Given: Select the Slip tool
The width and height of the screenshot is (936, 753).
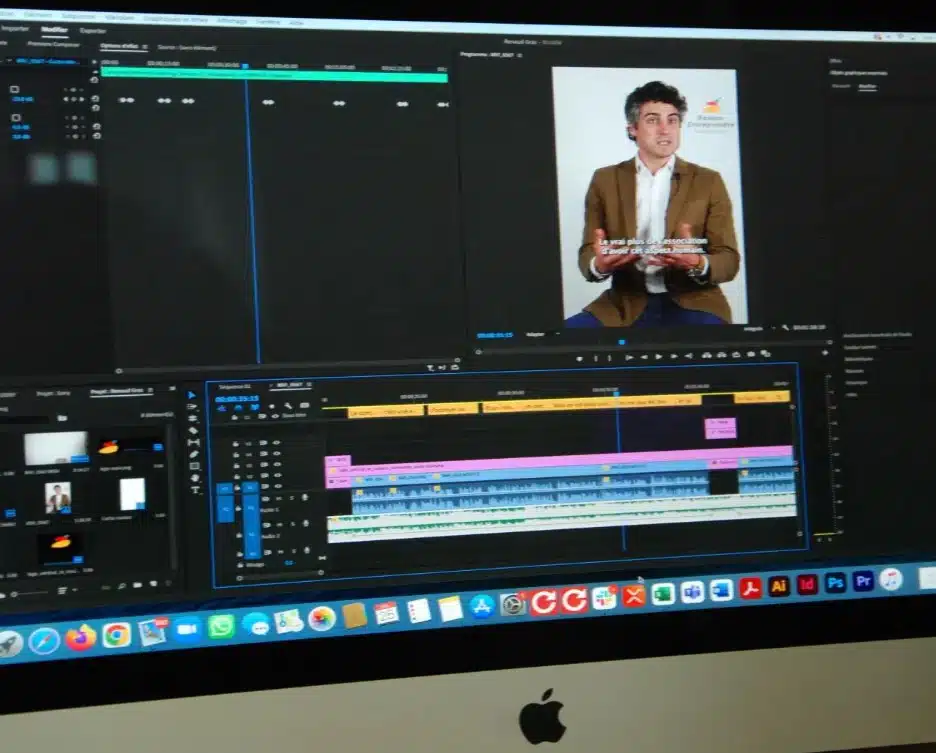Looking at the screenshot, I should point(193,442).
